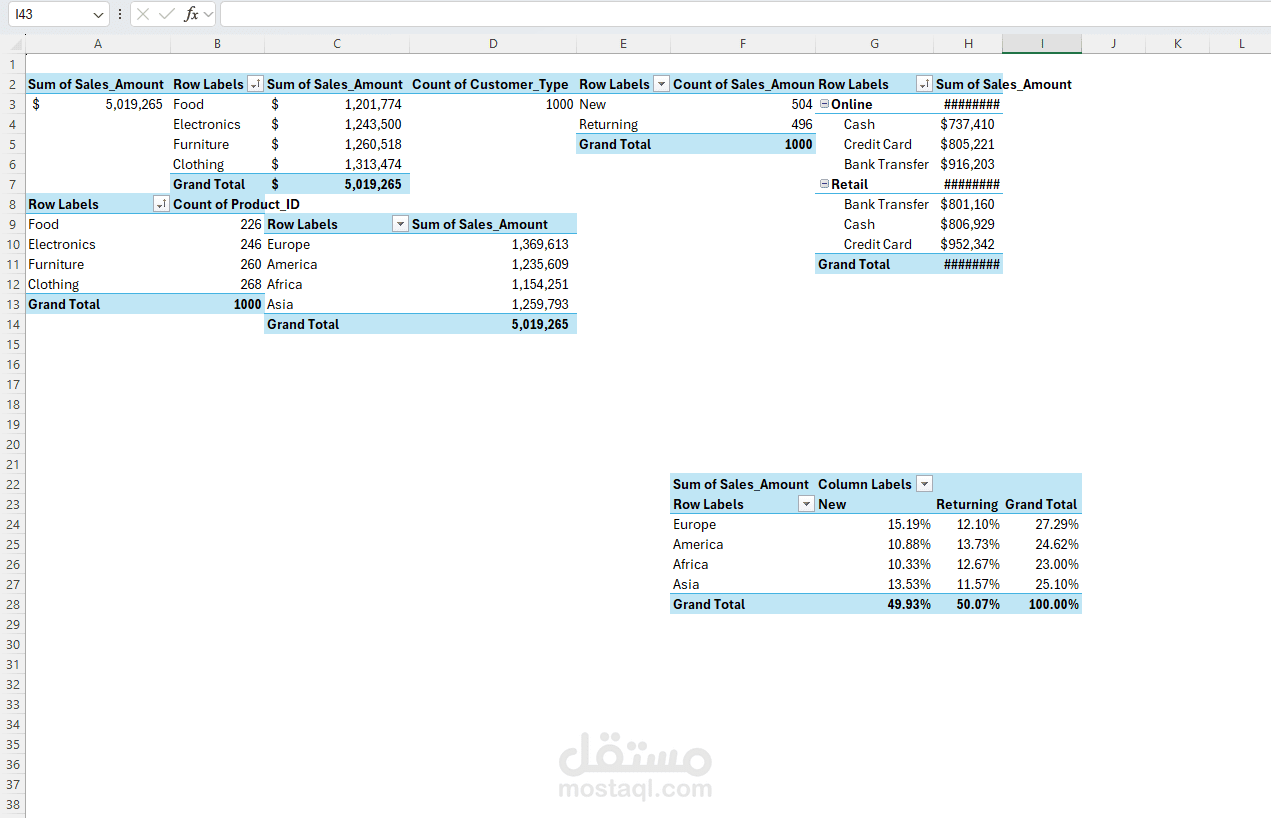1271x818 pixels.
Task: Collapse the Retail group in pivot table
Action: pyautogui.click(x=824, y=184)
